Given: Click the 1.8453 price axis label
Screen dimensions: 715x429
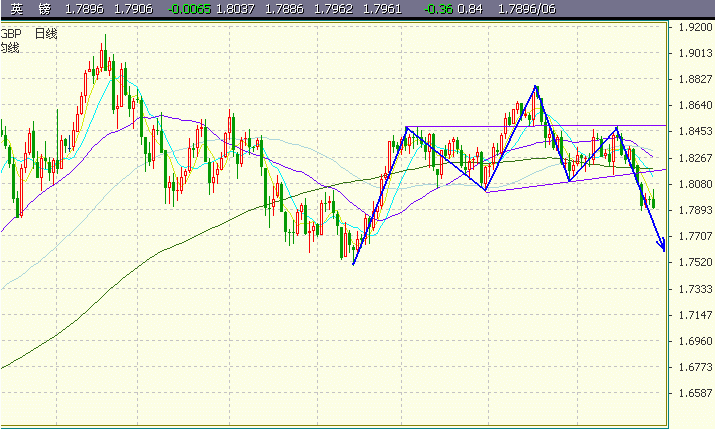Looking at the screenshot, I should point(693,132).
